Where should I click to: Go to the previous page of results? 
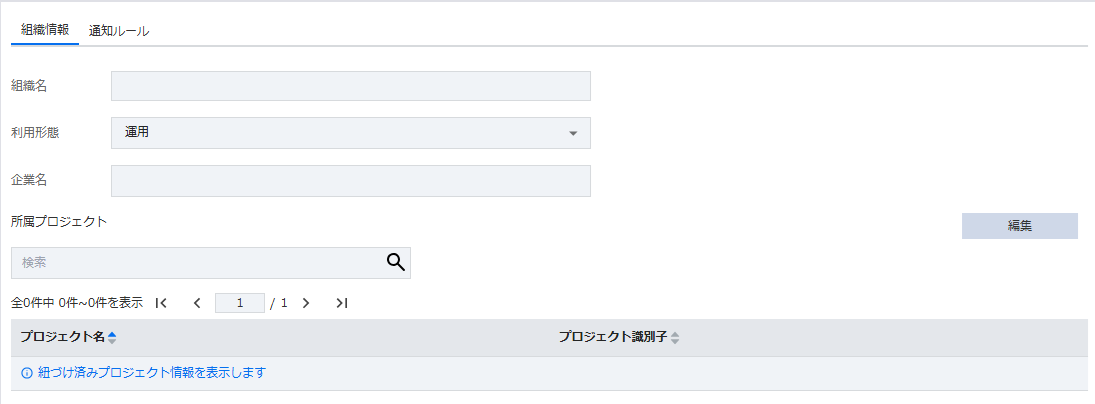(197, 302)
